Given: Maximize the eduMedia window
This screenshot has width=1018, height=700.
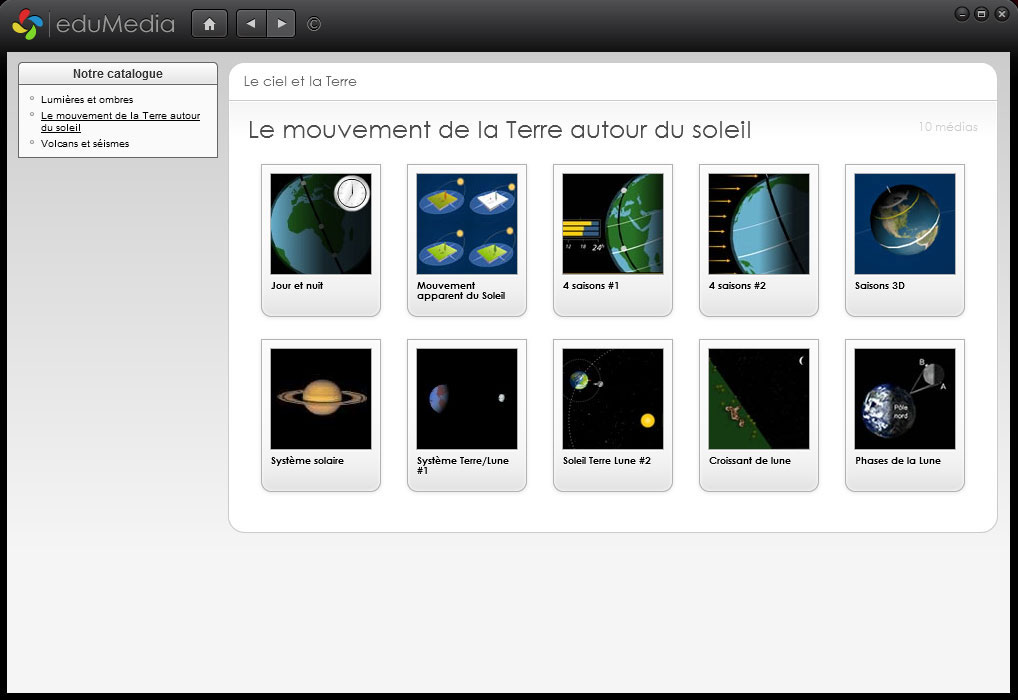Looking at the screenshot, I should coord(981,13).
